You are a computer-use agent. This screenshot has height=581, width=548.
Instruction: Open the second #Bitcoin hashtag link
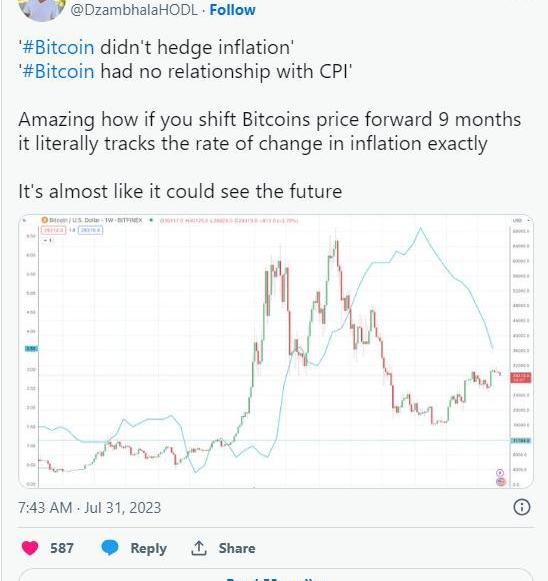click(x=58, y=71)
